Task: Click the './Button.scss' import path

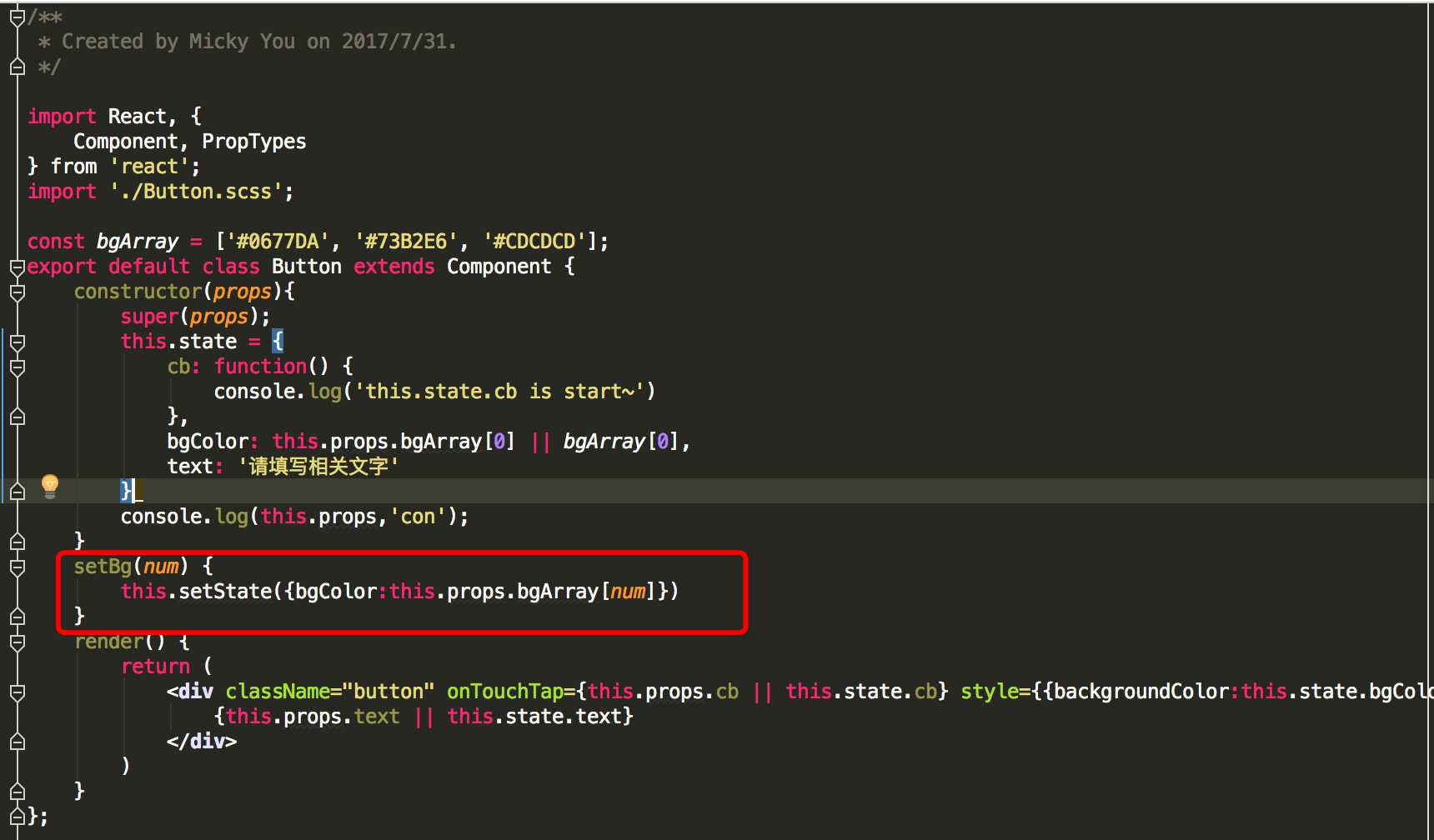Action: pyautogui.click(x=197, y=192)
